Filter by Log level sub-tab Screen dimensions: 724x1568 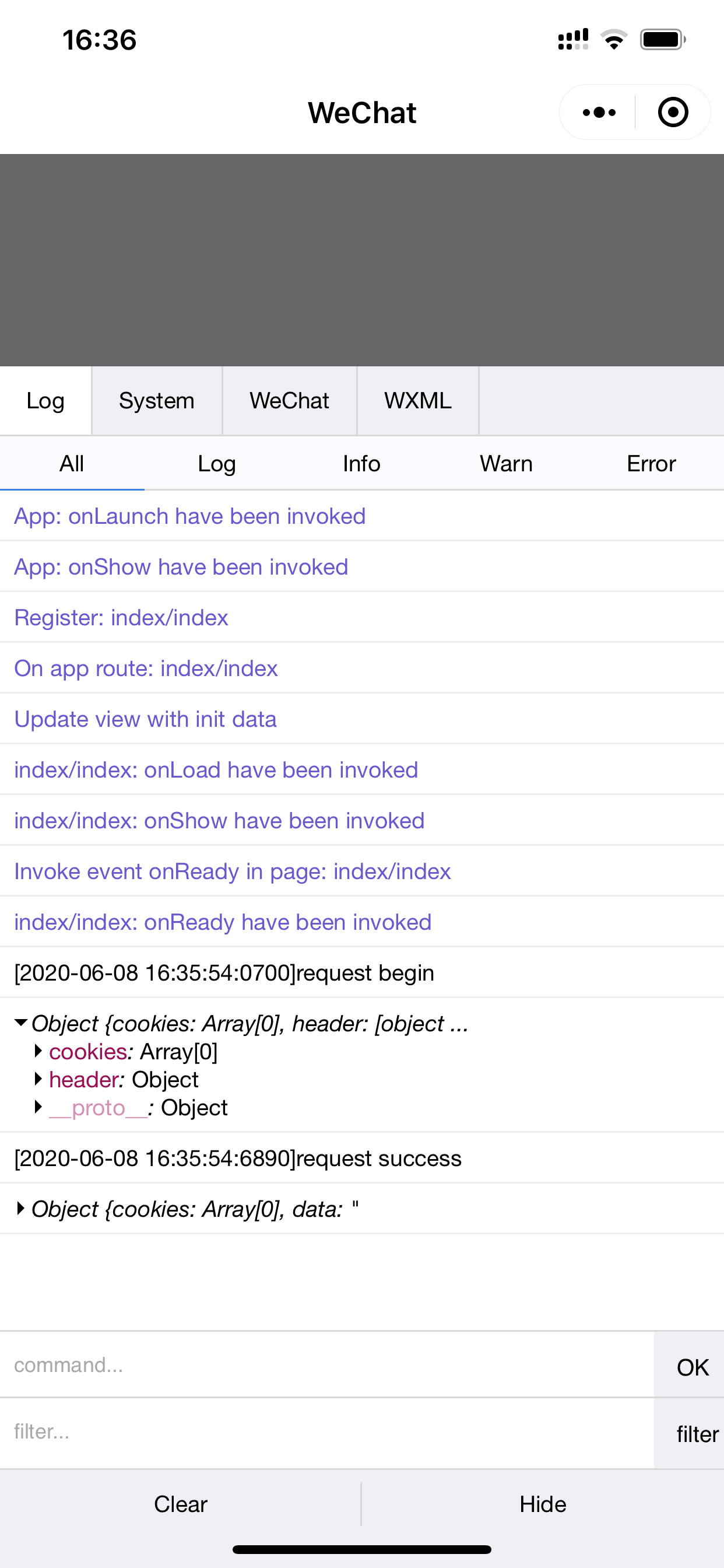(217, 464)
